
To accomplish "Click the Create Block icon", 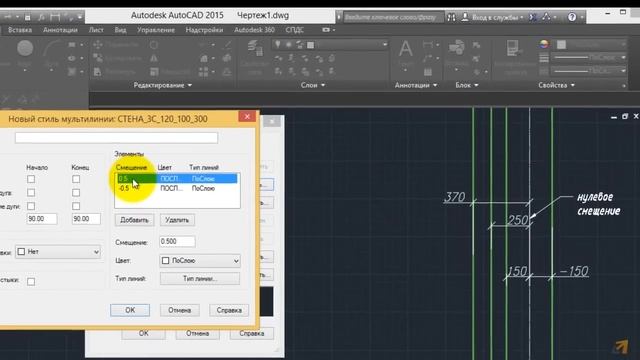I will (476, 45).
